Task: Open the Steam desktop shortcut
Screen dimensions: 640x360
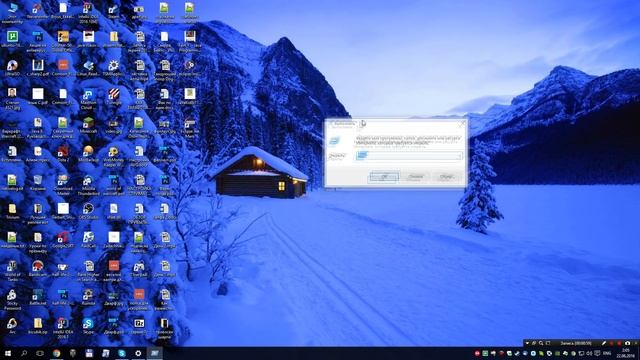Action: coord(113,11)
